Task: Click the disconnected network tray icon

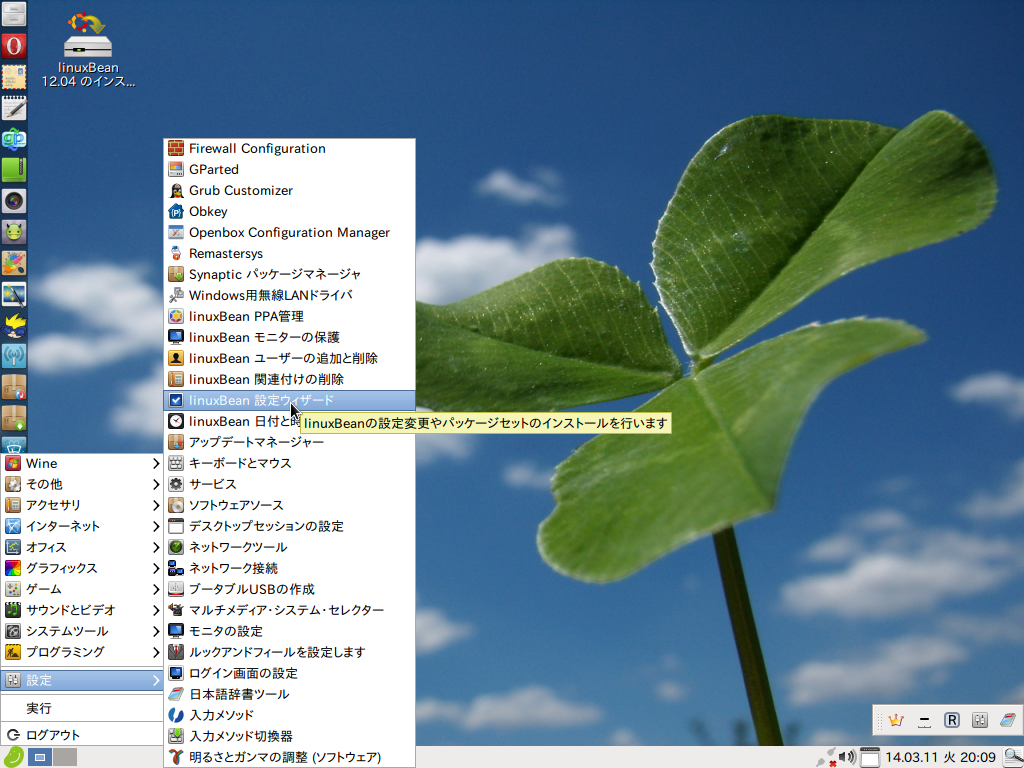Action: tap(827, 758)
